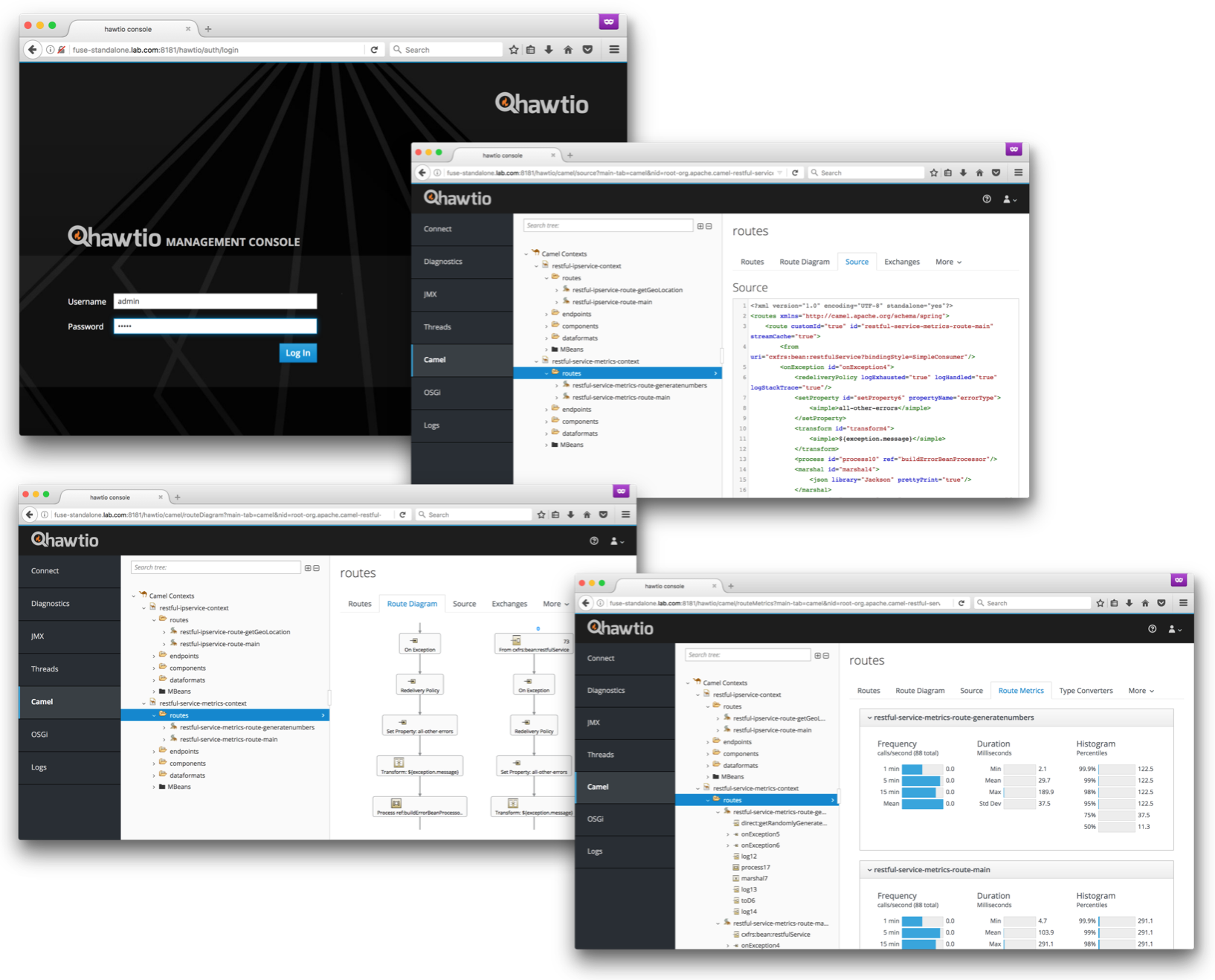This screenshot has width=1215, height=980.
Task: Select log12 node in Metrics window tree
Action: (749, 857)
